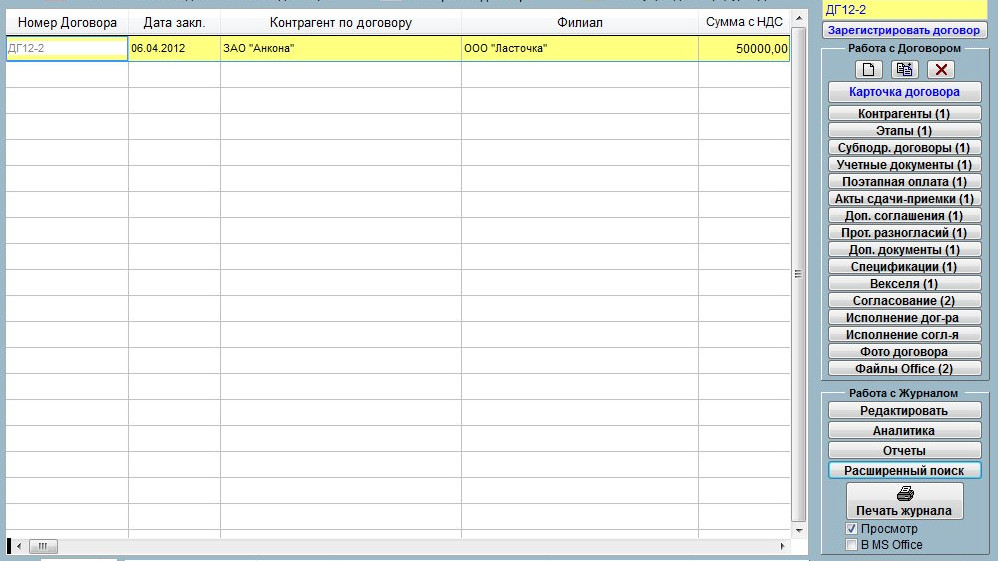Open Акты сдачи-приемки (1)
Image resolution: width=998 pixels, height=561 pixels.
click(904, 199)
